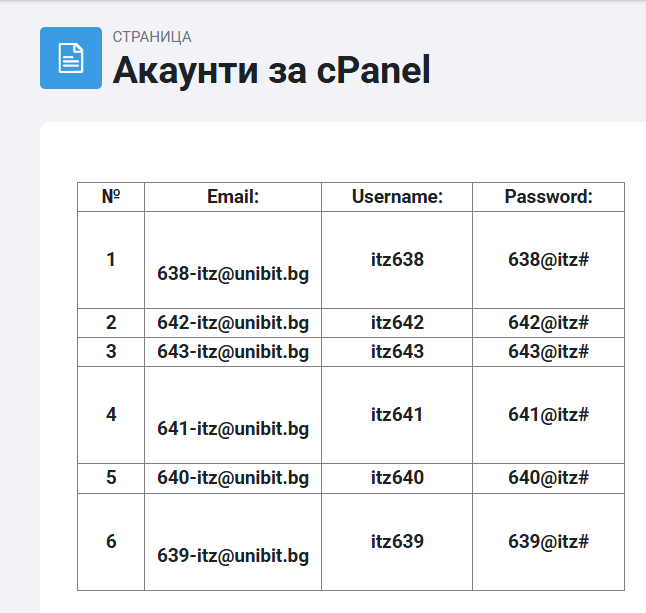Click the username cell itz641
646x613 pixels.
(397, 415)
